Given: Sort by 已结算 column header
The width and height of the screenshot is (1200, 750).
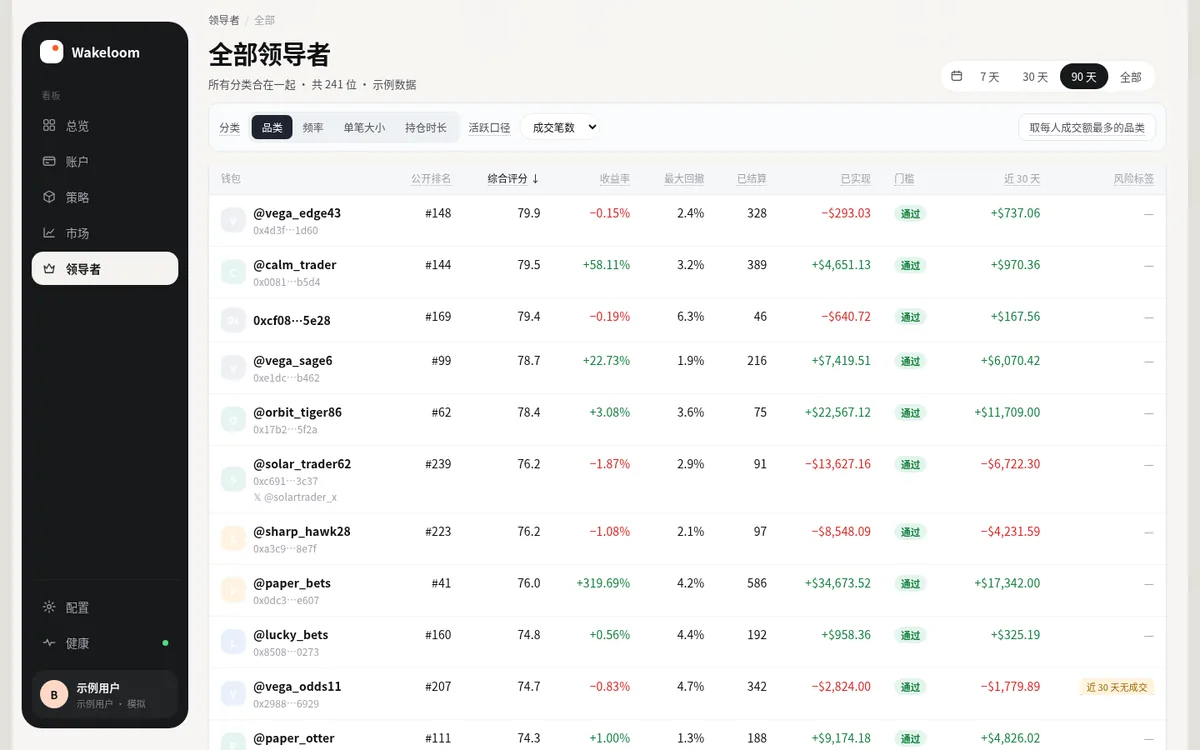Looking at the screenshot, I should 752,179.
